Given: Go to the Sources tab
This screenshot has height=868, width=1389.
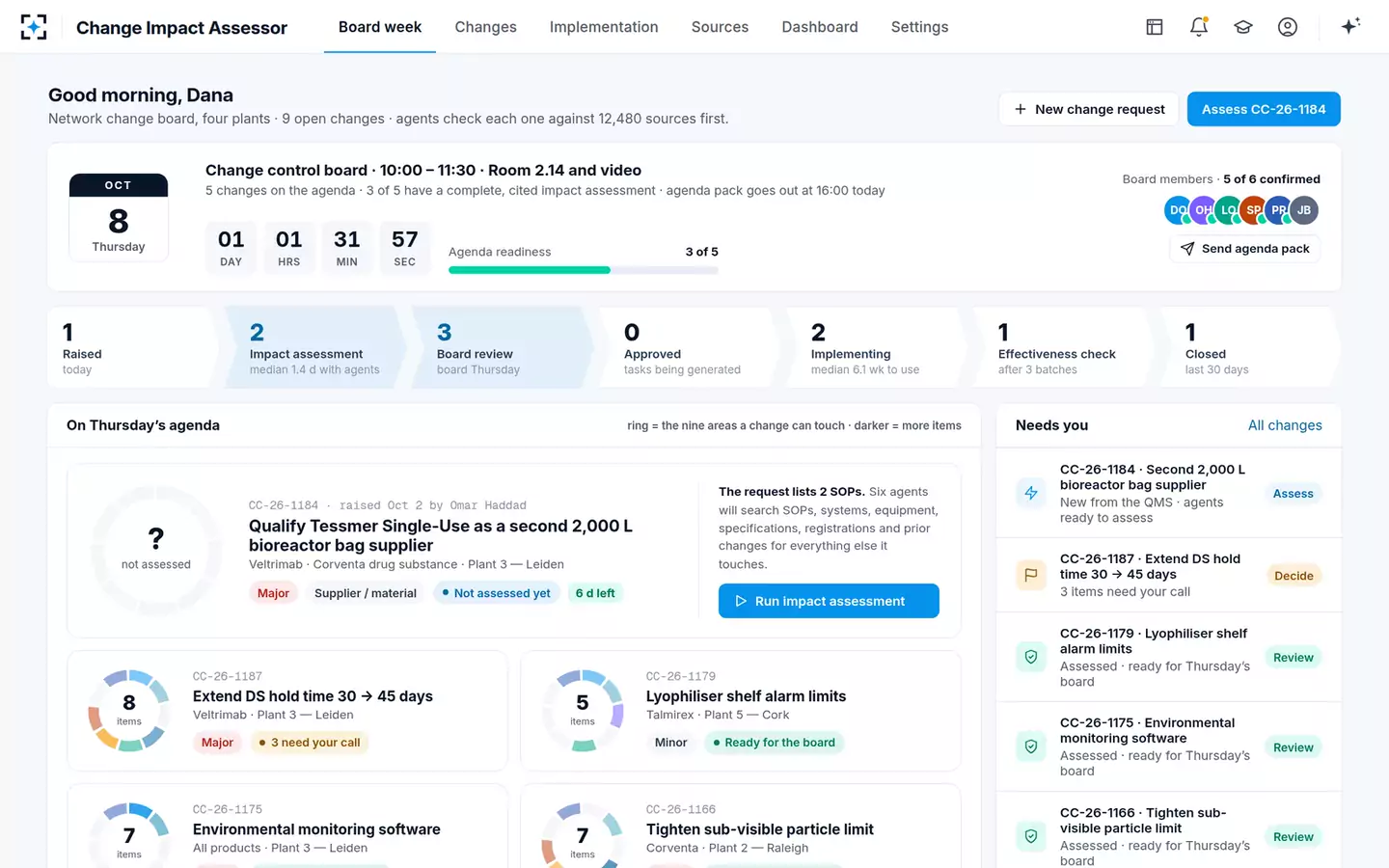Looking at the screenshot, I should [x=720, y=27].
